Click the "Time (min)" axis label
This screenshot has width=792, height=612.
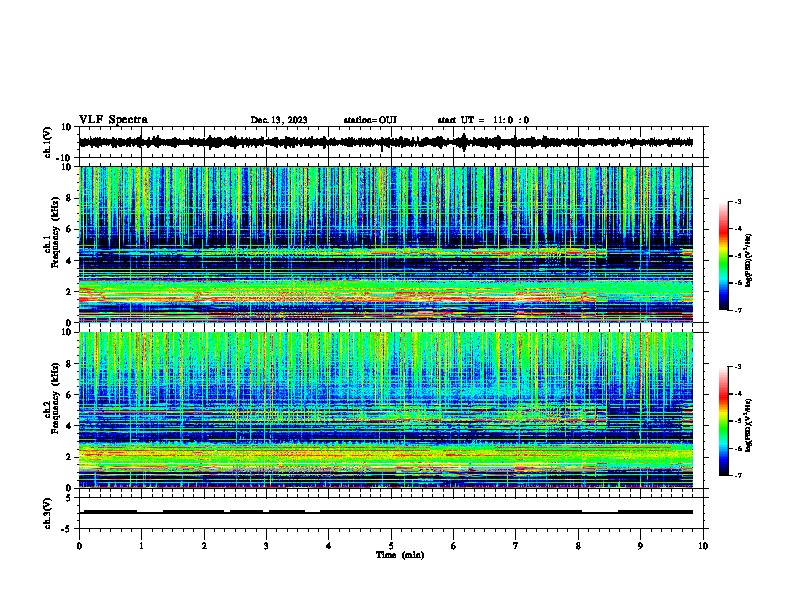400,555
